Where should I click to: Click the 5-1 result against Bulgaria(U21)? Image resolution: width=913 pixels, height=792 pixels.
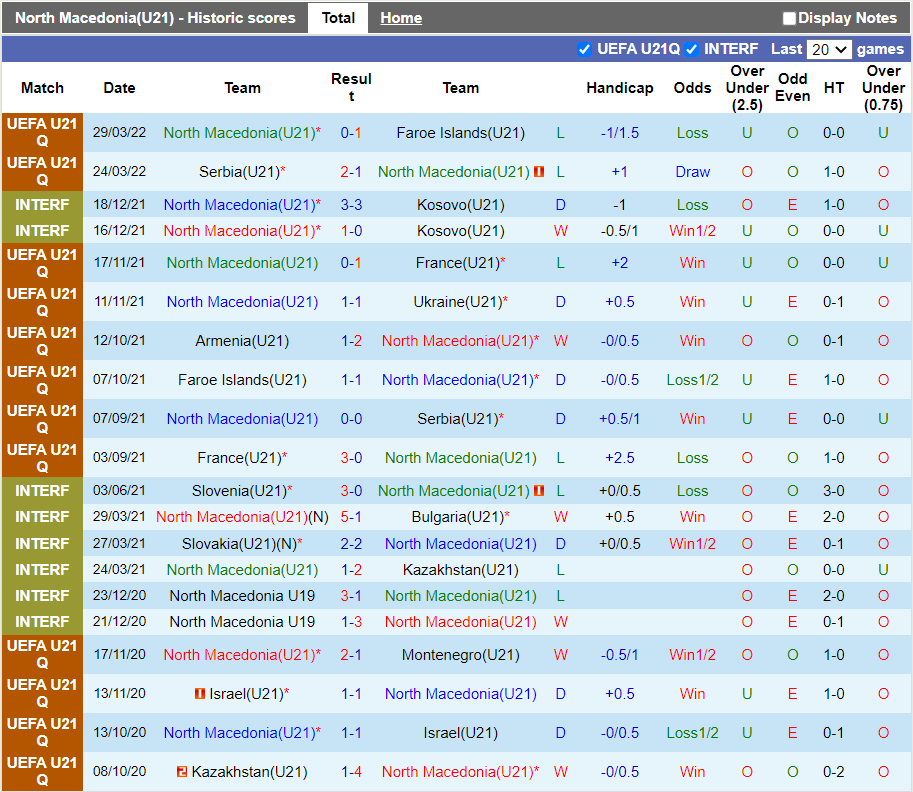coord(351,517)
